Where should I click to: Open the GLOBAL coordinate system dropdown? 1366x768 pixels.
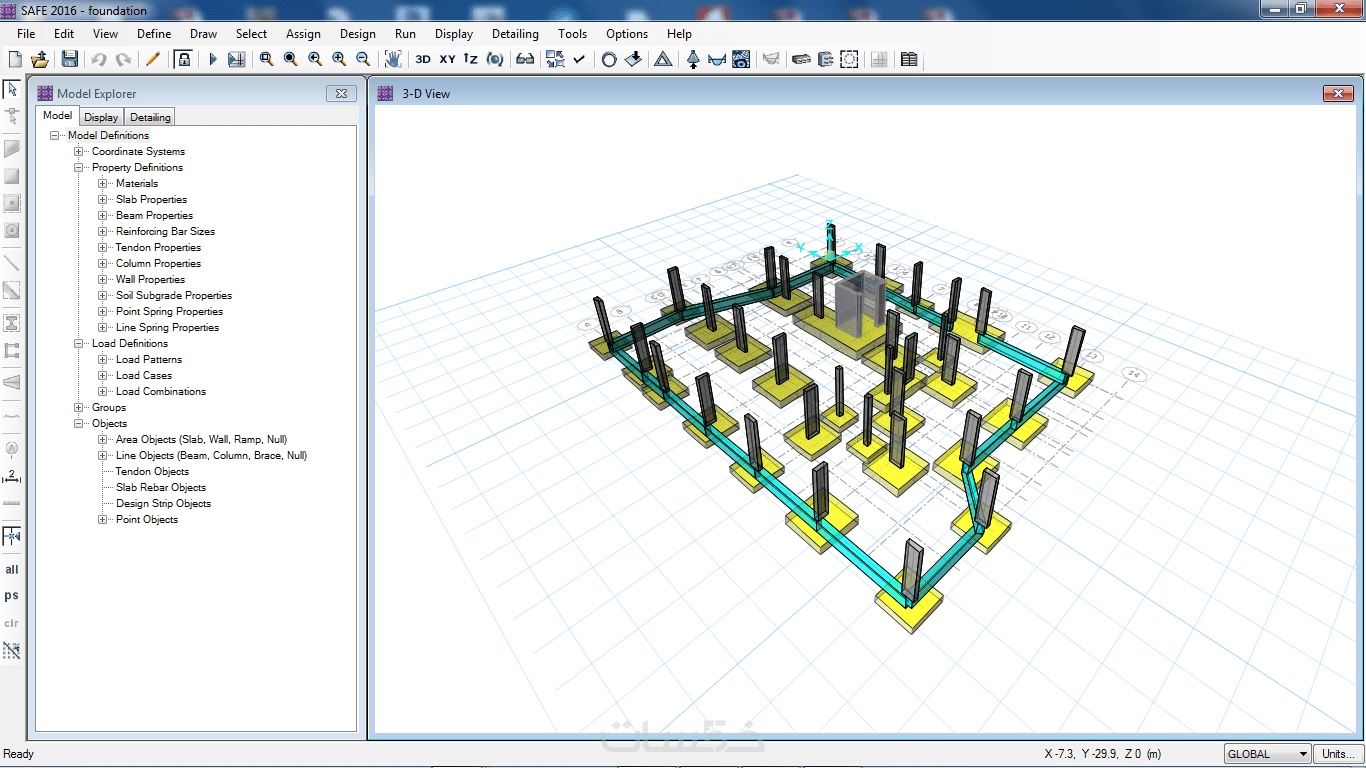[1267, 754]
